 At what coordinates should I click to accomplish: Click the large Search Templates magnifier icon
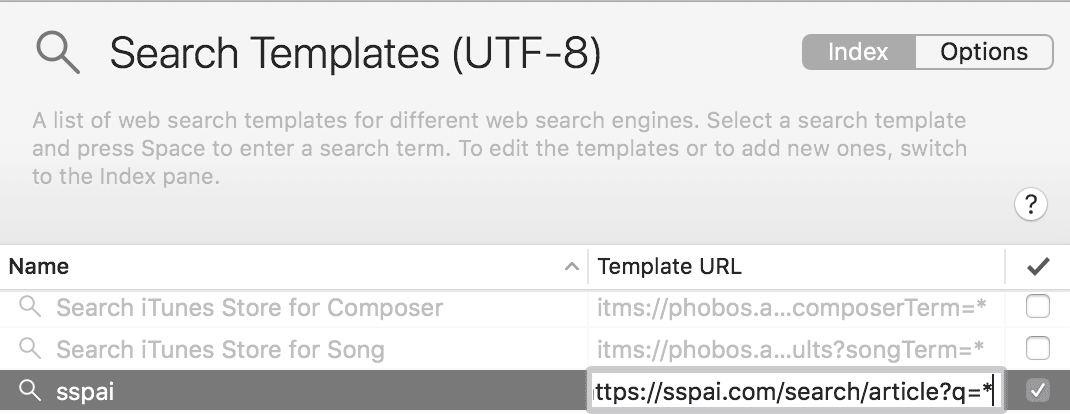click(x=58, y=54)
